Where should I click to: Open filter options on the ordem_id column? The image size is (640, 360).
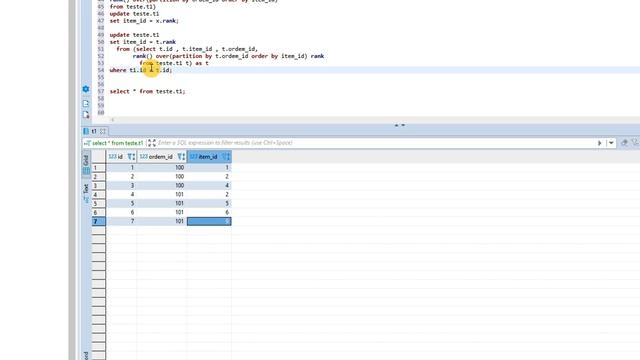point(181,157)
